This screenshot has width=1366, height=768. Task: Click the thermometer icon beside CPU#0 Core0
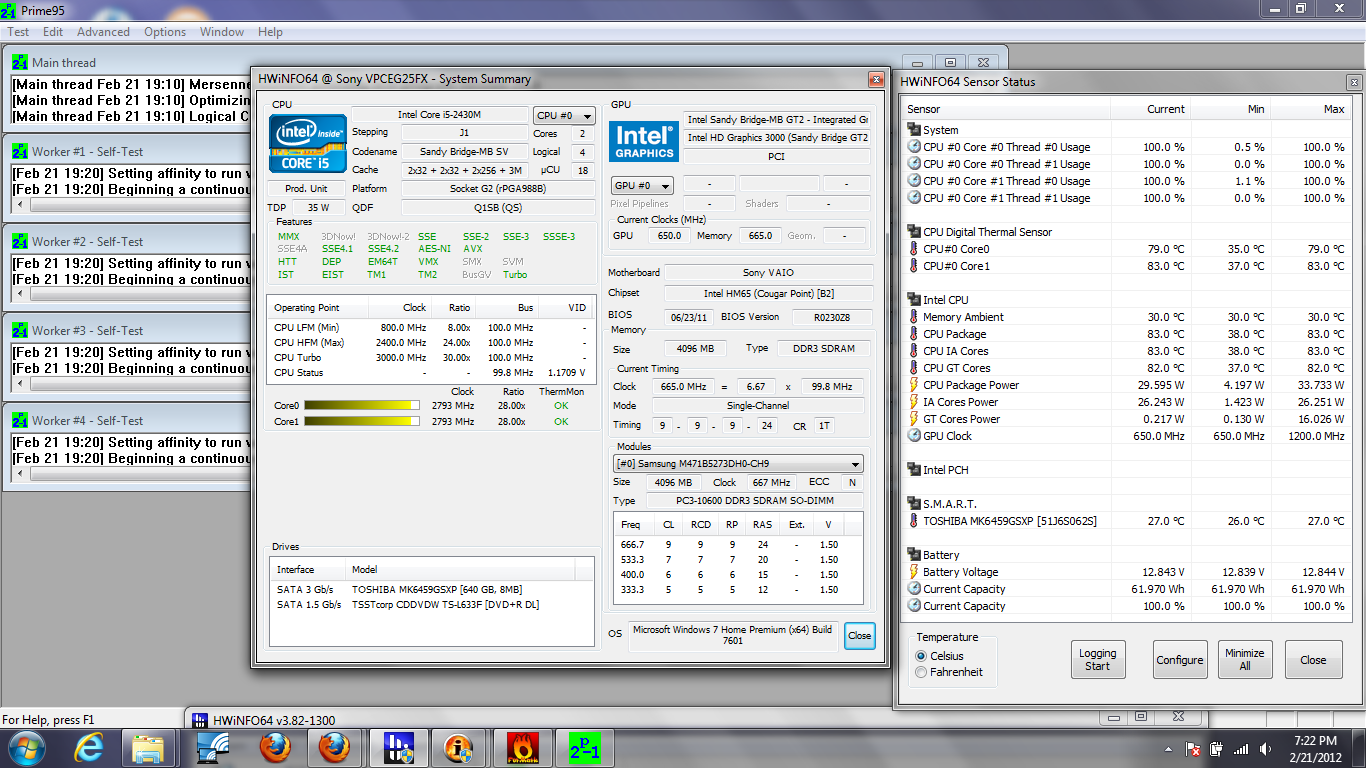(914, 249)
